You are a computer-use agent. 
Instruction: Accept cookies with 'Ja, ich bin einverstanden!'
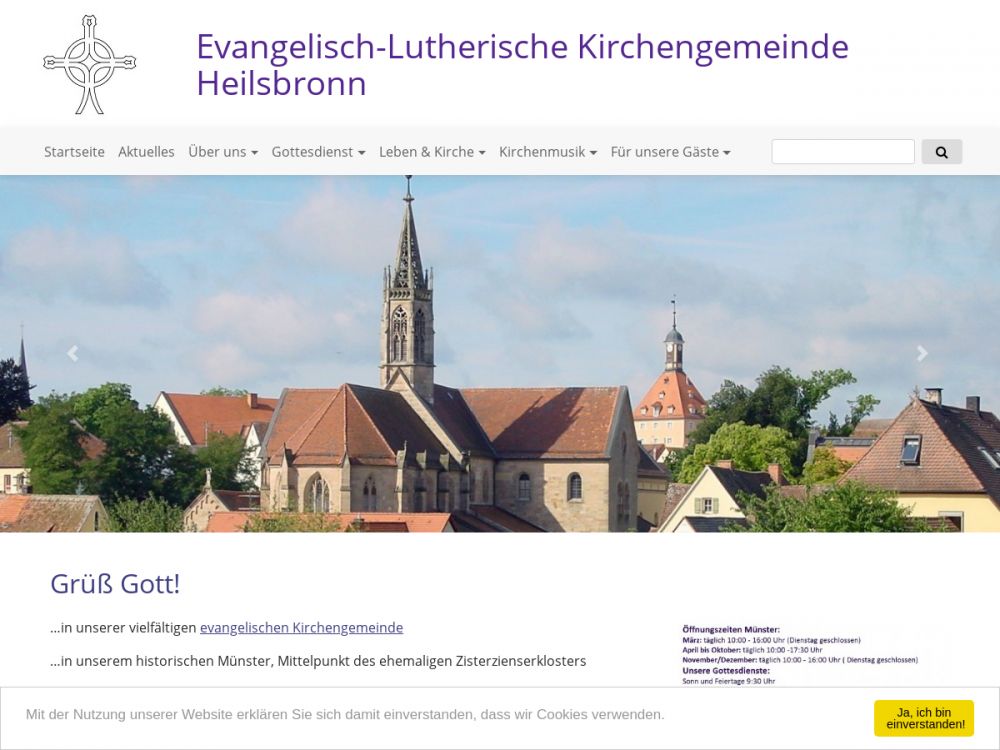923,718
